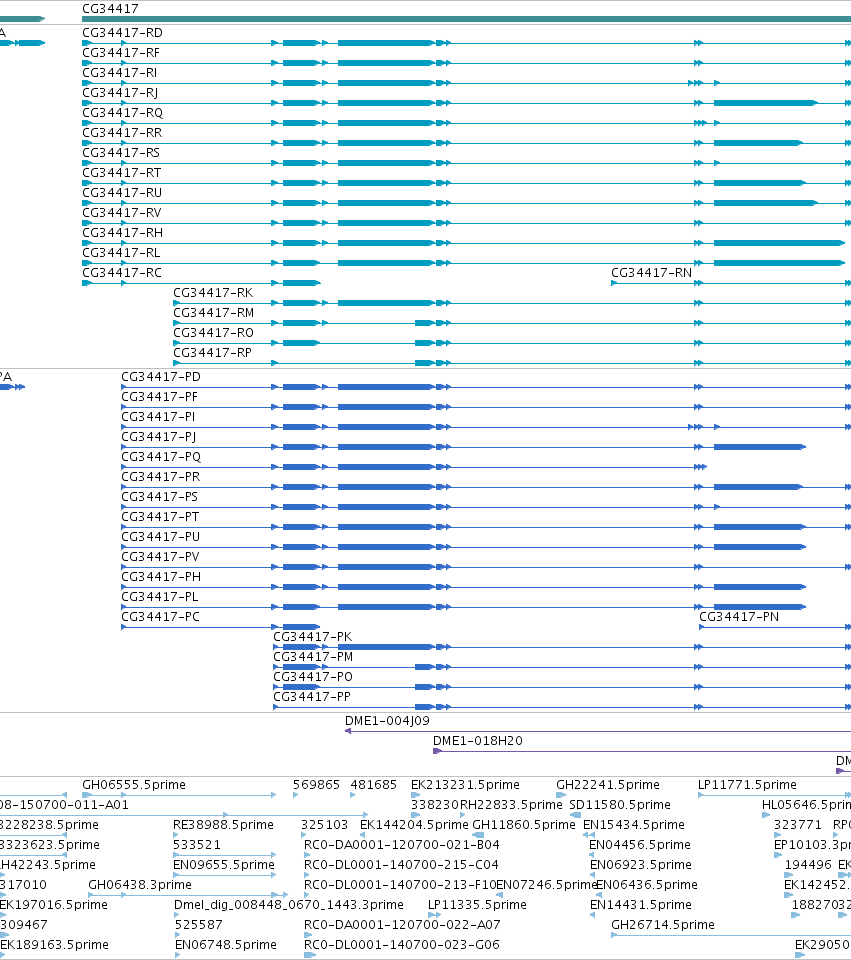Click protein label CG34417-PP

tap(312, 697)
